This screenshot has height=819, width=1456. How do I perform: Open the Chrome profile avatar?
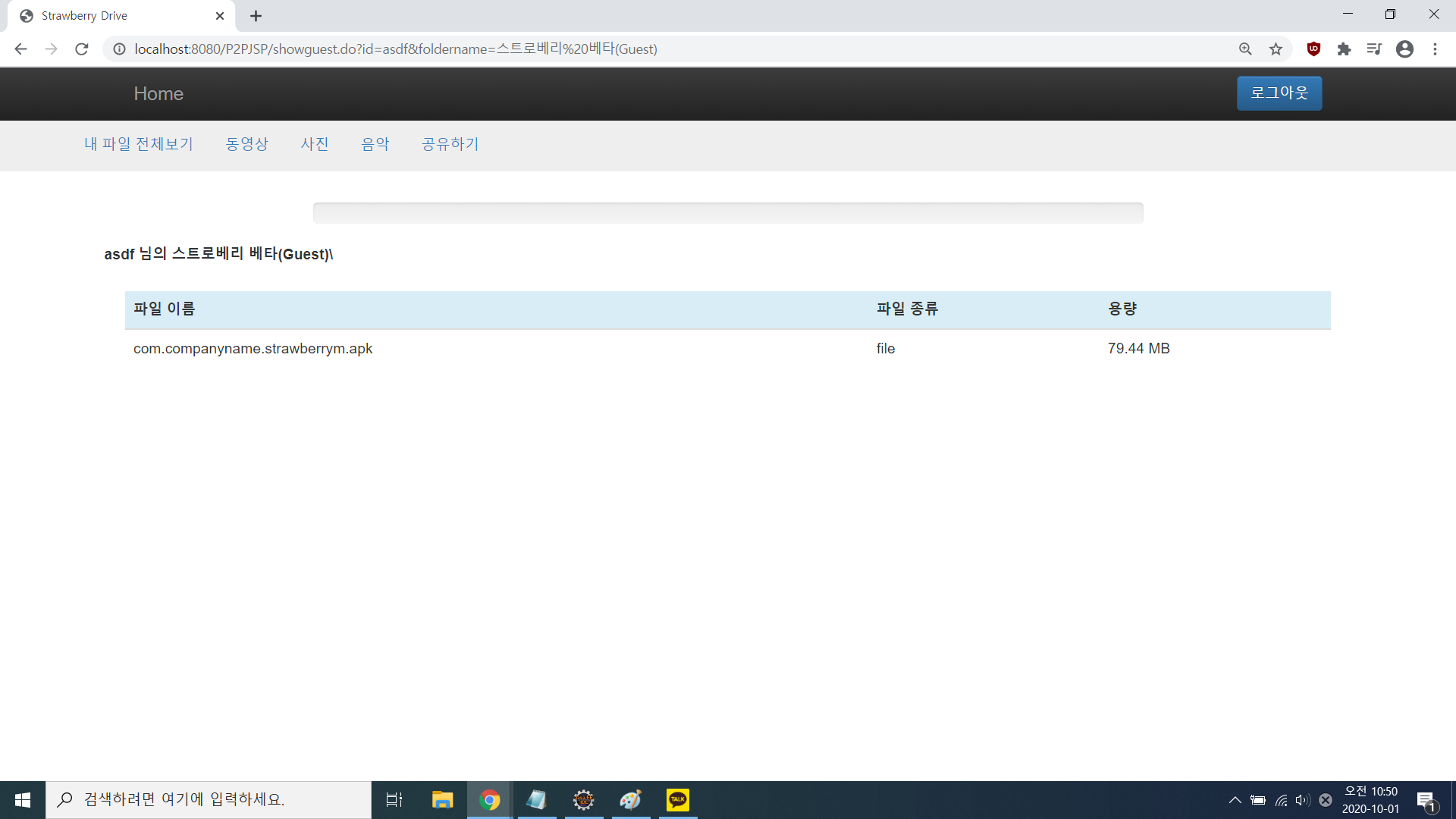1404,49
